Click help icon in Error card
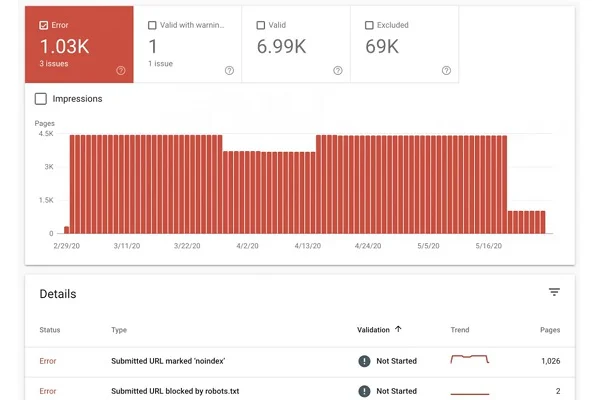600x400 pixels. point(121,70)
